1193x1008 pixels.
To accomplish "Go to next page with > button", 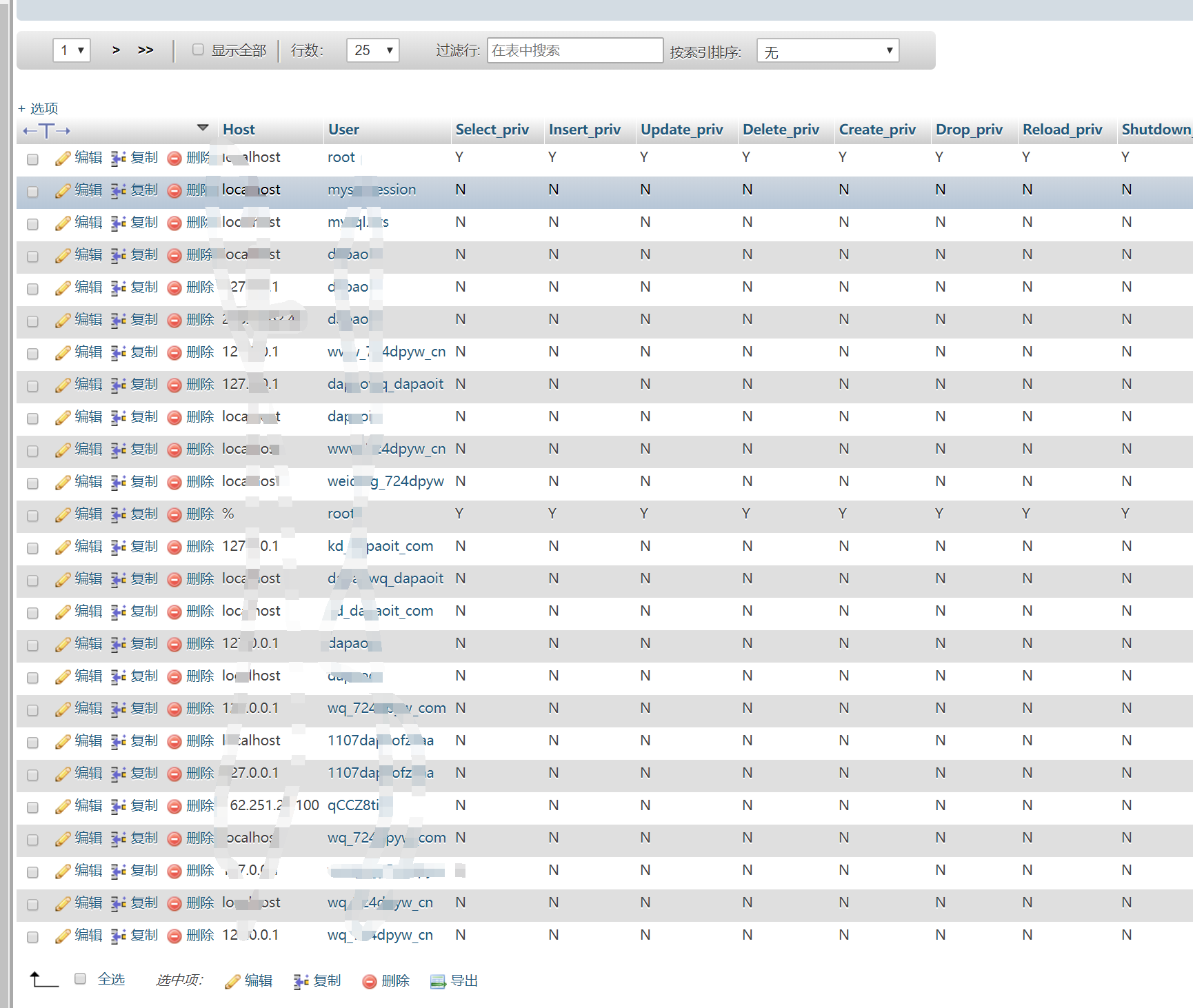I will click(116, 50).
